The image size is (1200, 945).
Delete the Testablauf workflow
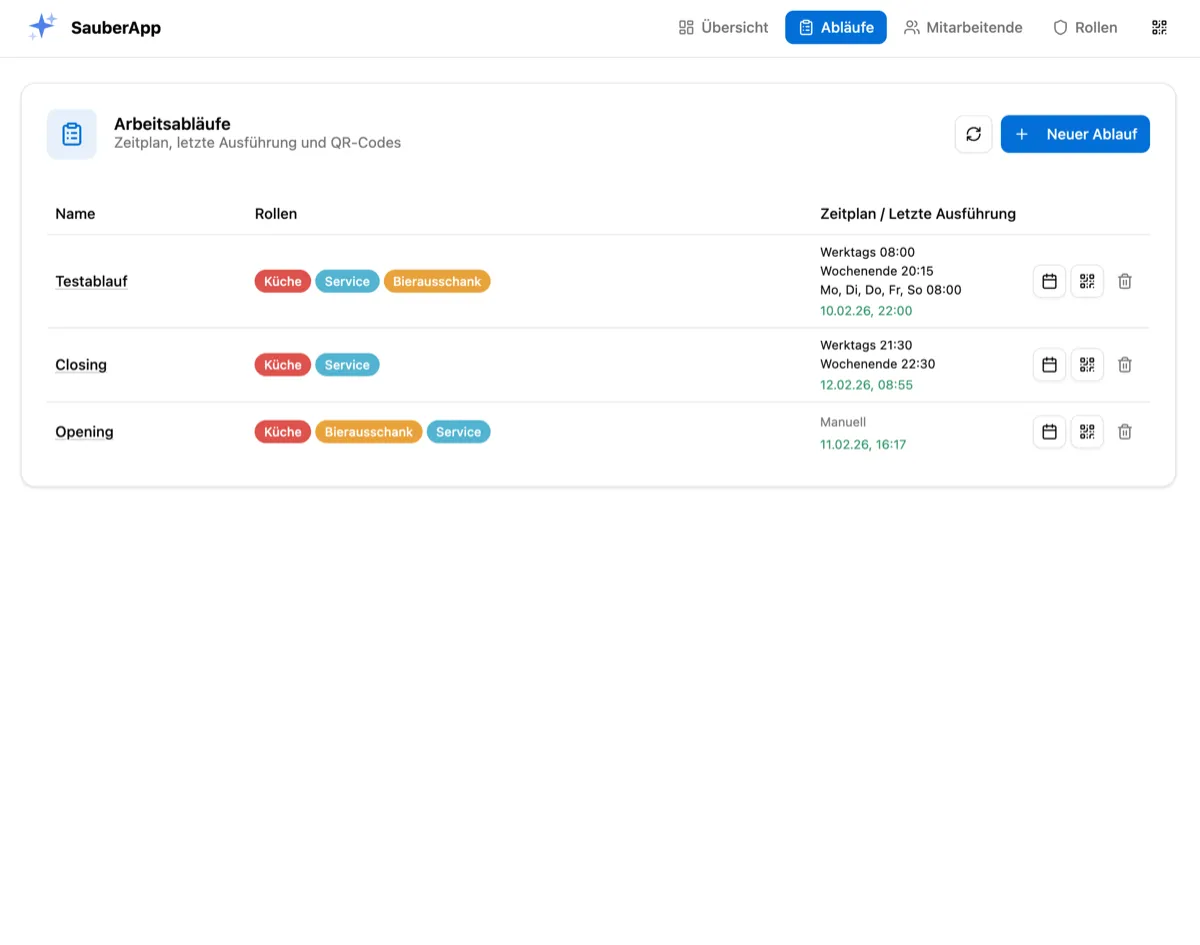[x=1124, y=281]
